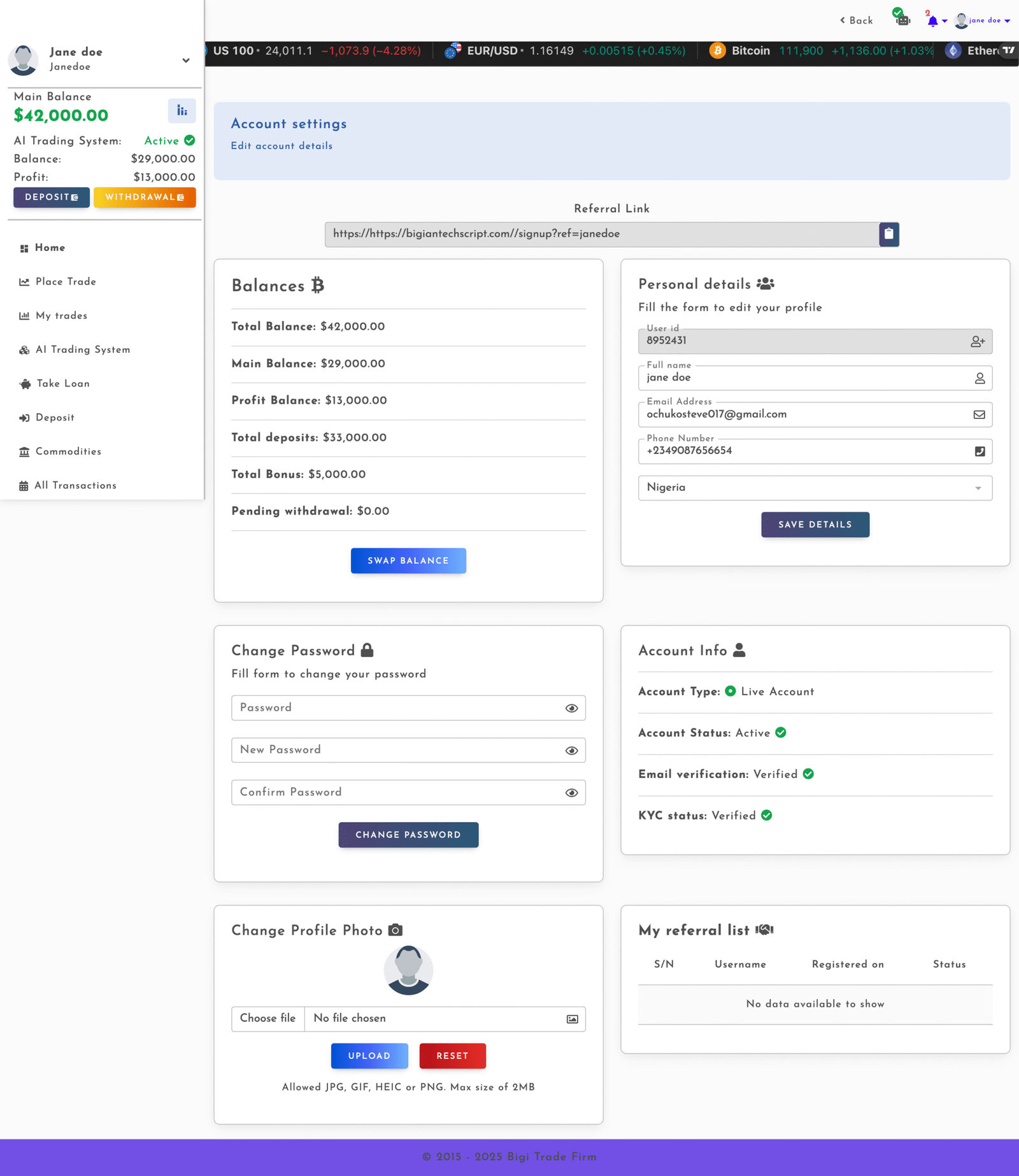Go to Place Trade in sidebar
1019x1176 pixels.
(66, 282)
